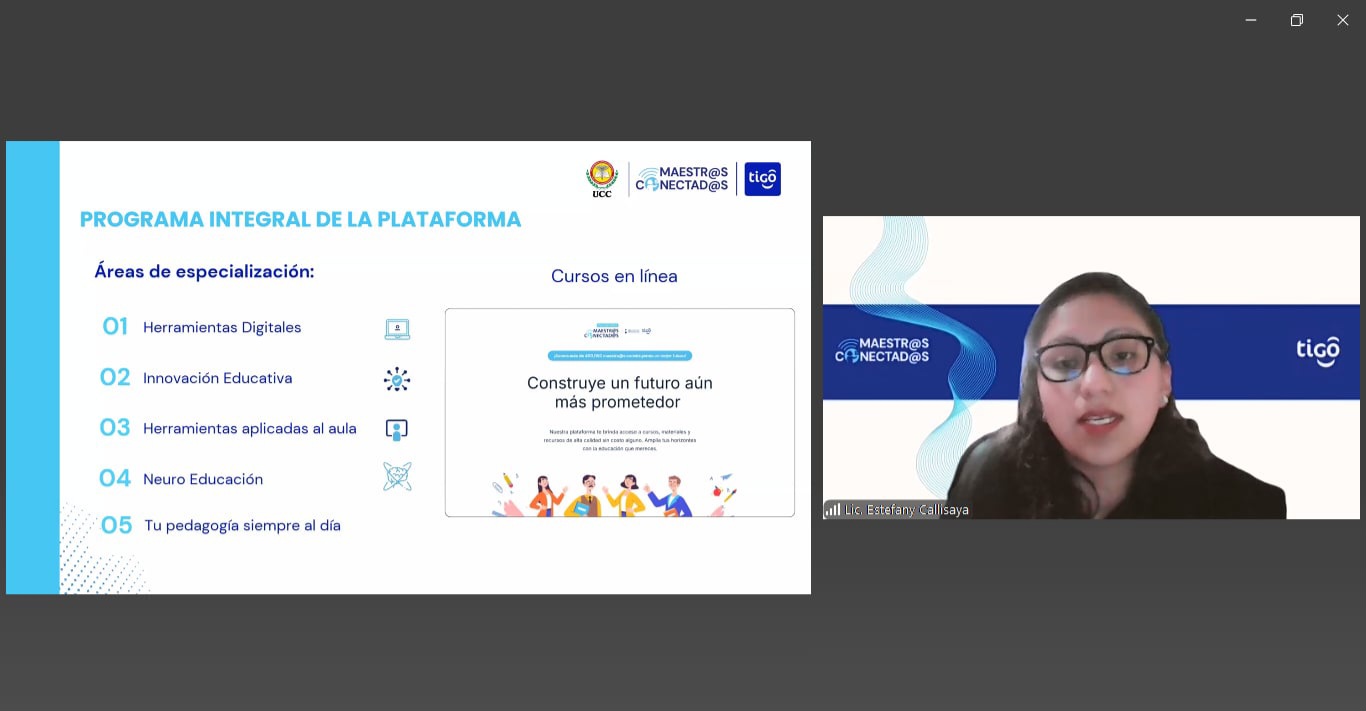Click the Tigo logo in the slide header
This screenshot has height=711, width=1366.
(x=762, y=179)
